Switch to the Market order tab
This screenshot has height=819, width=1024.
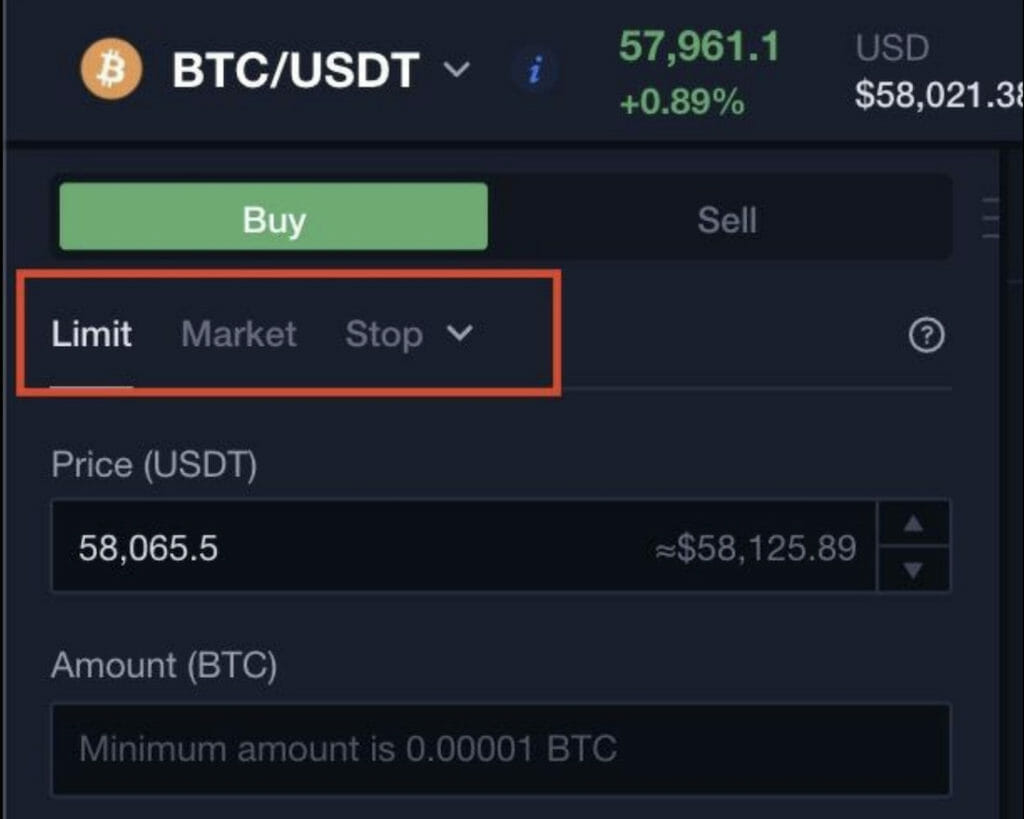point(239,334)
